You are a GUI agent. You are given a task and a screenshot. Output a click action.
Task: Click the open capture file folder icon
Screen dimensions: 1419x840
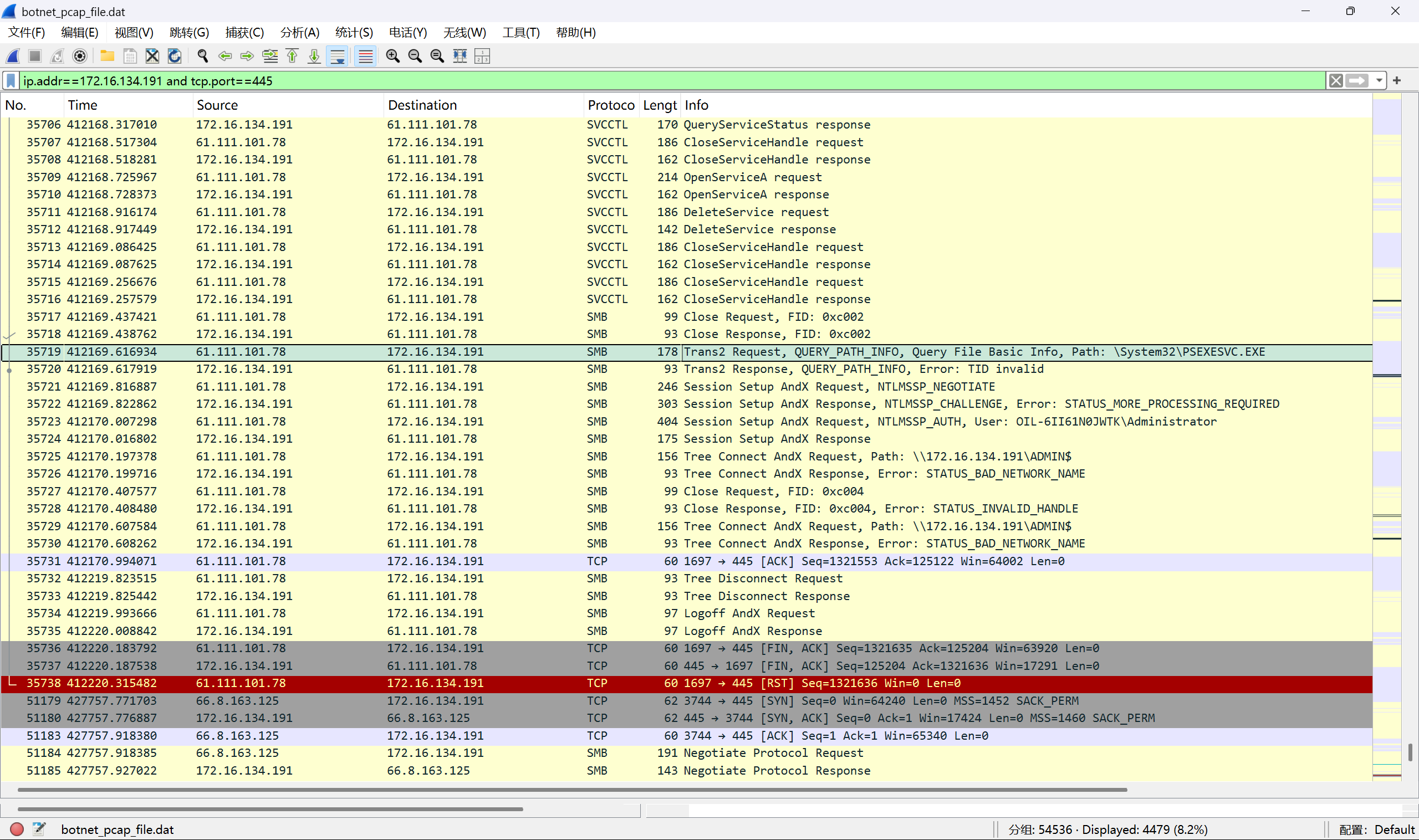(x=107, y=56)
